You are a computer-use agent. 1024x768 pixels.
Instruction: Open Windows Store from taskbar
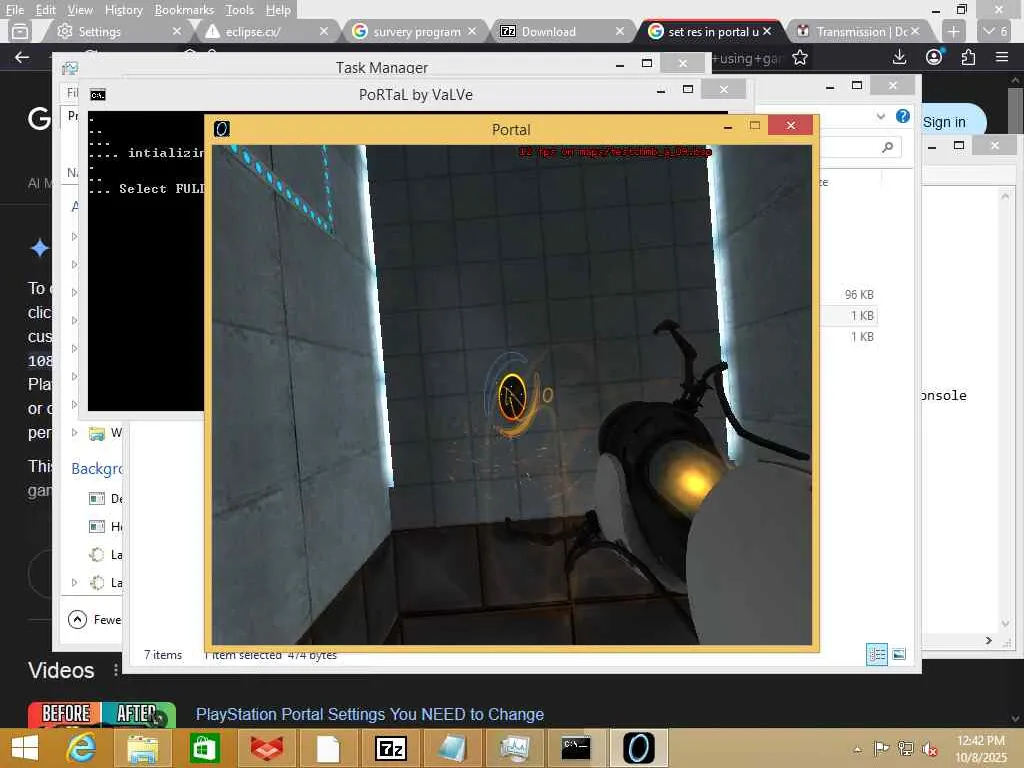click(x=204, y=748)
